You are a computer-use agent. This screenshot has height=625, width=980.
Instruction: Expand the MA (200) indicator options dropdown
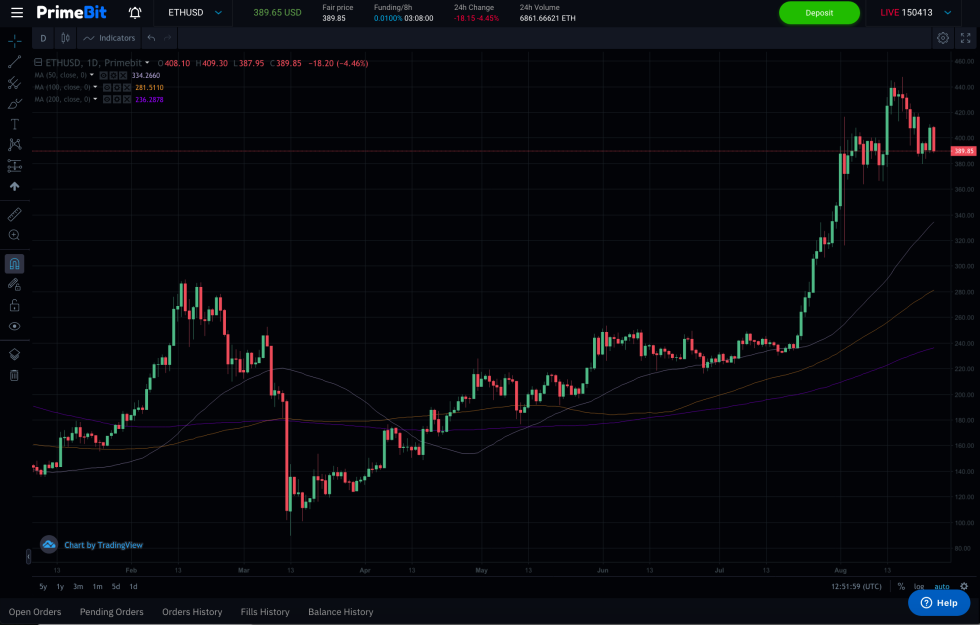tap(95, 99)
